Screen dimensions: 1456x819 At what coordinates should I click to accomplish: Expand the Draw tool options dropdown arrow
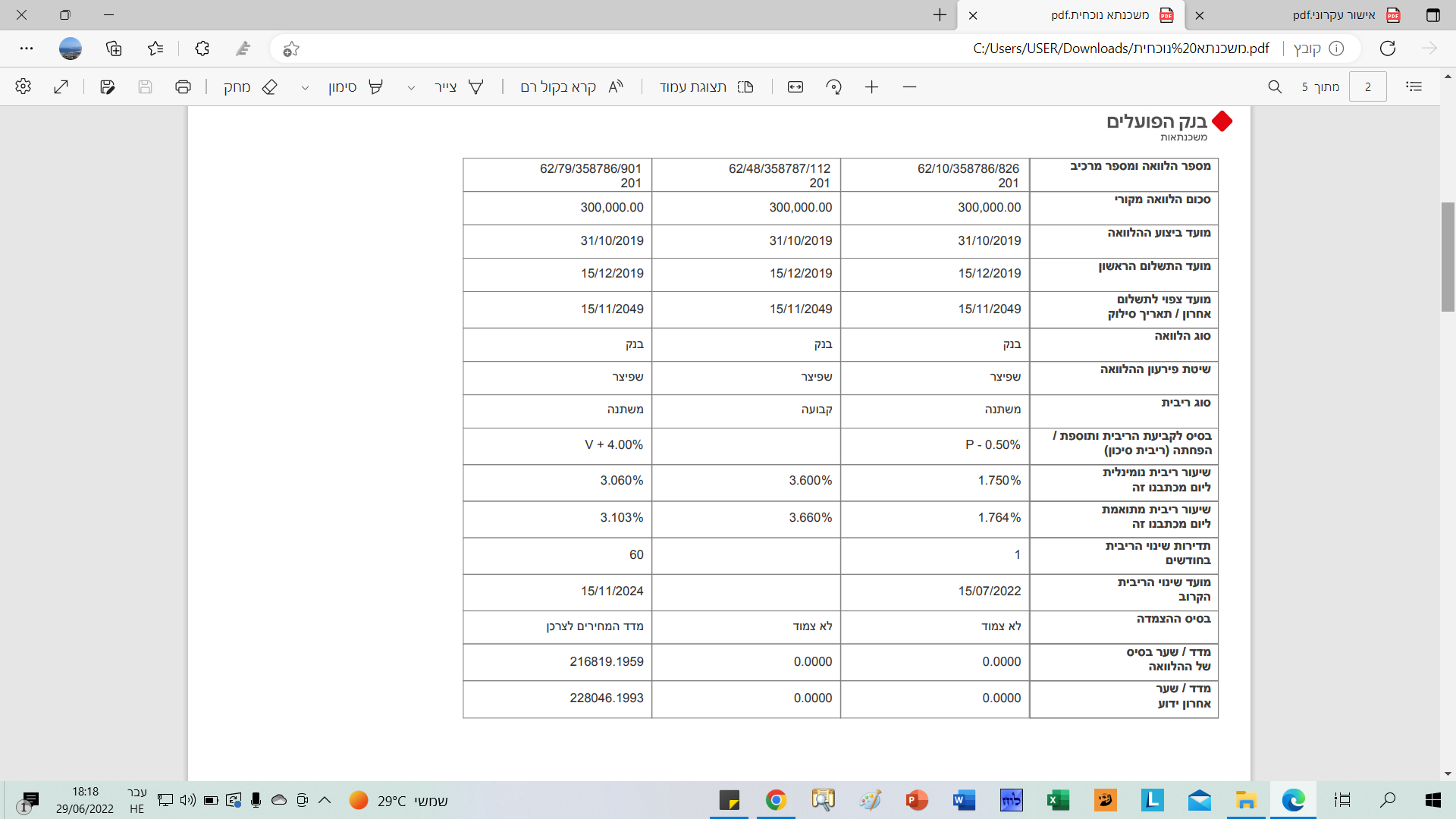coord(411,88)
